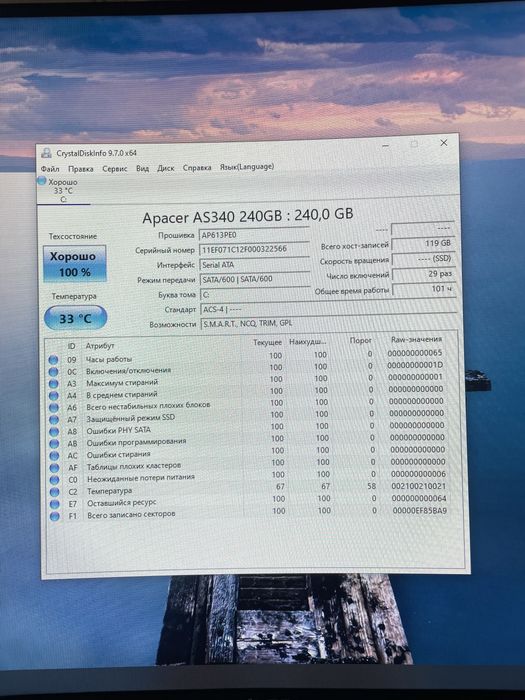Open the Вид menu
The height and width of the screenshot is (700, 525).
click(x=142, y=168)
